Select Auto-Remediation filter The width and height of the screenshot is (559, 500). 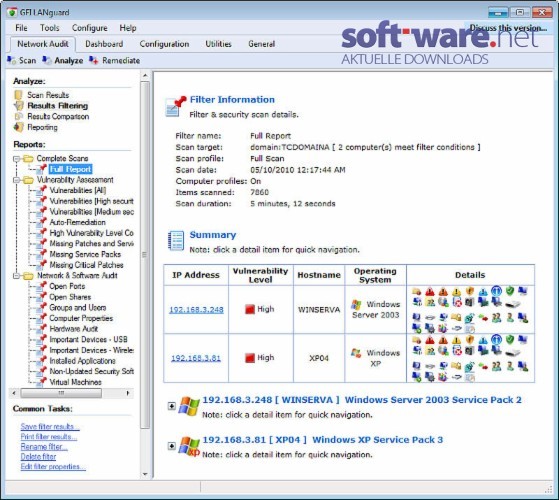point(77,222)
